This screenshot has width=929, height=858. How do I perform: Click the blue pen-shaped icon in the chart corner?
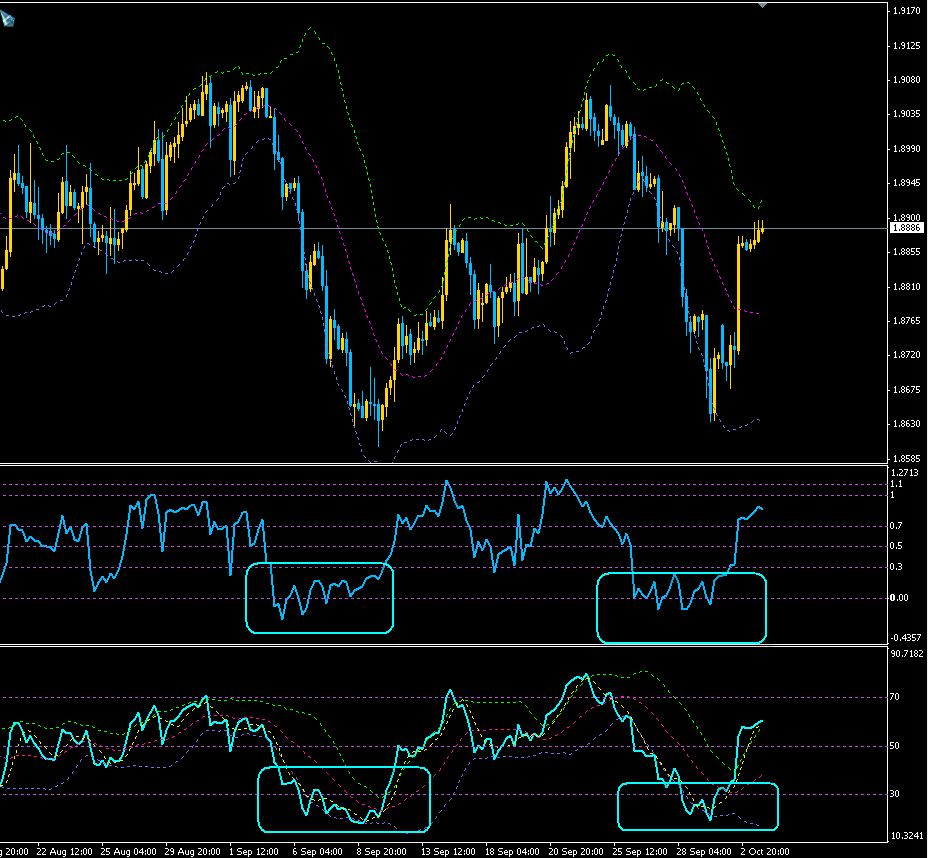(x=7, y=19)
